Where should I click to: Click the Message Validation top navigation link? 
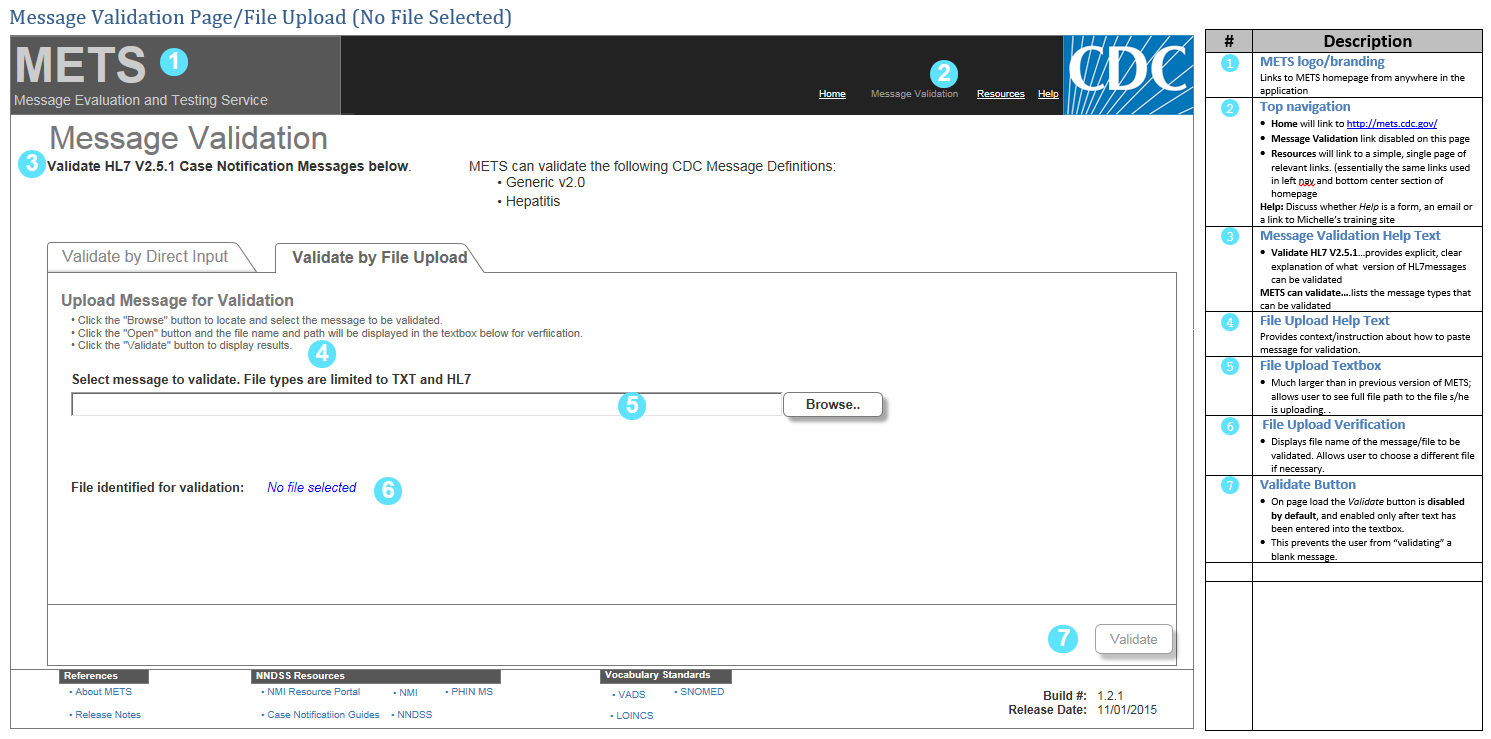(x=914, y=94)
